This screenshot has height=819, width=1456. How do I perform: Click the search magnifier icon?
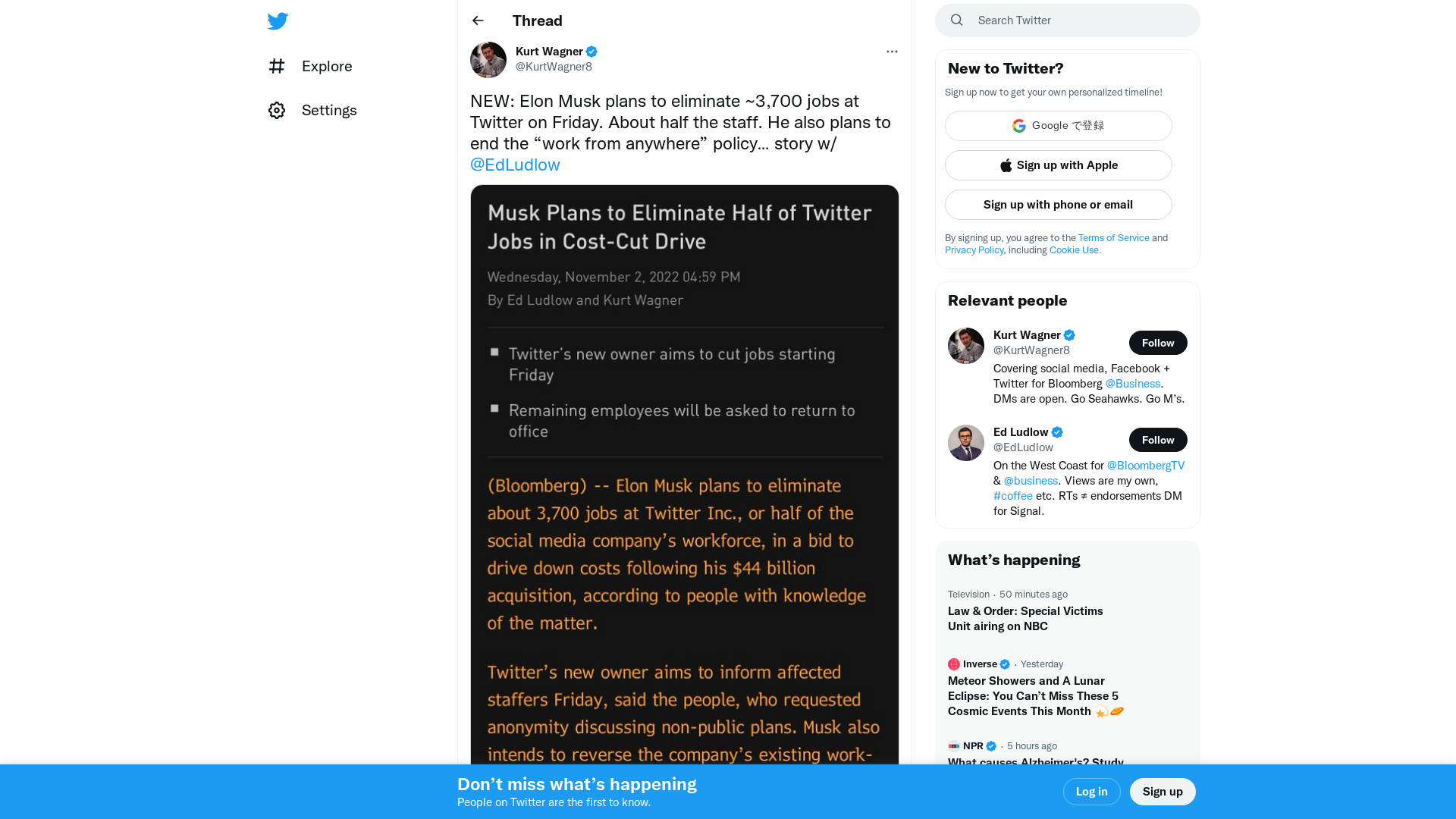tap(956, 20)
